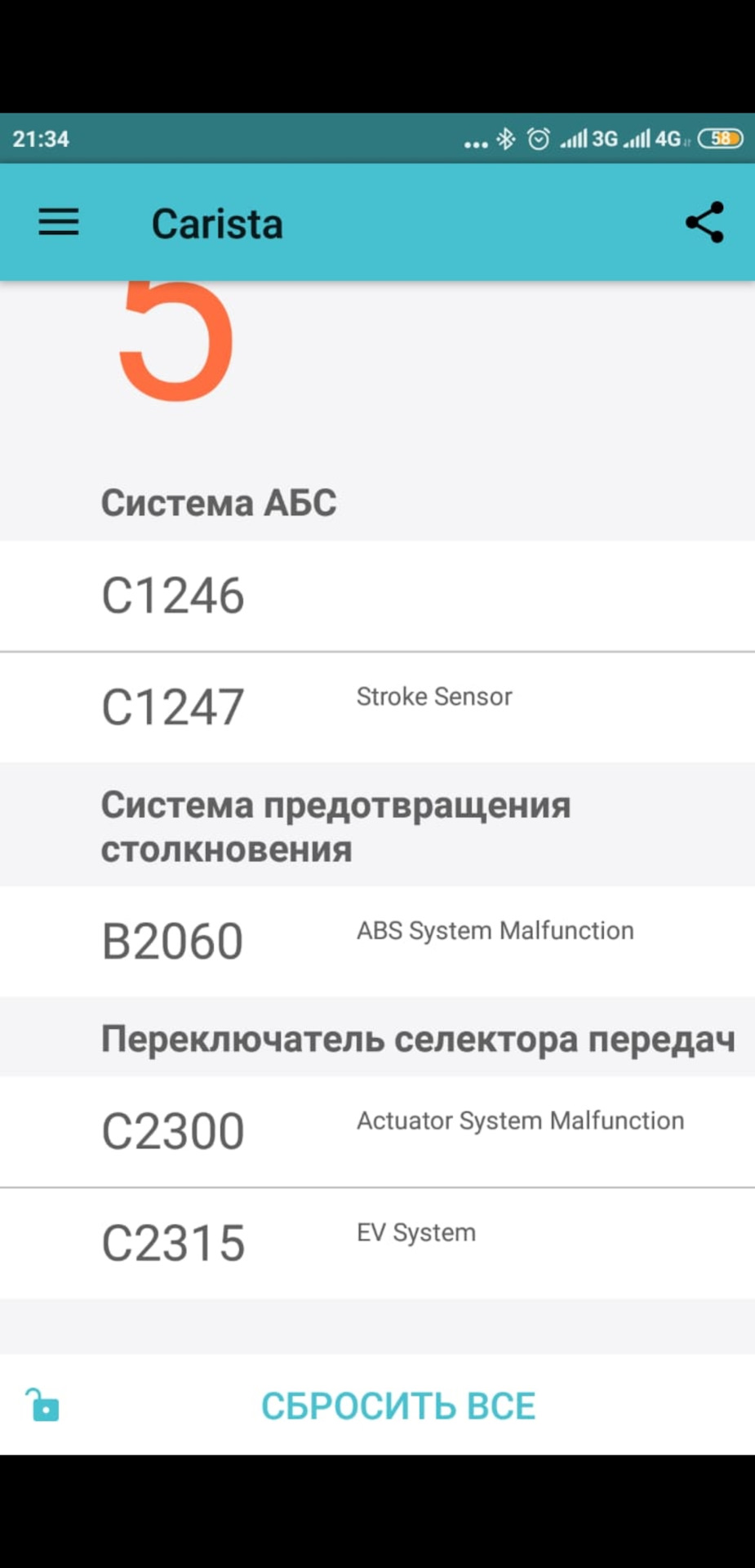Open fault code C1246 entry
The width and height of the screenshot is (755, 1568).
(x=377, y=595)
